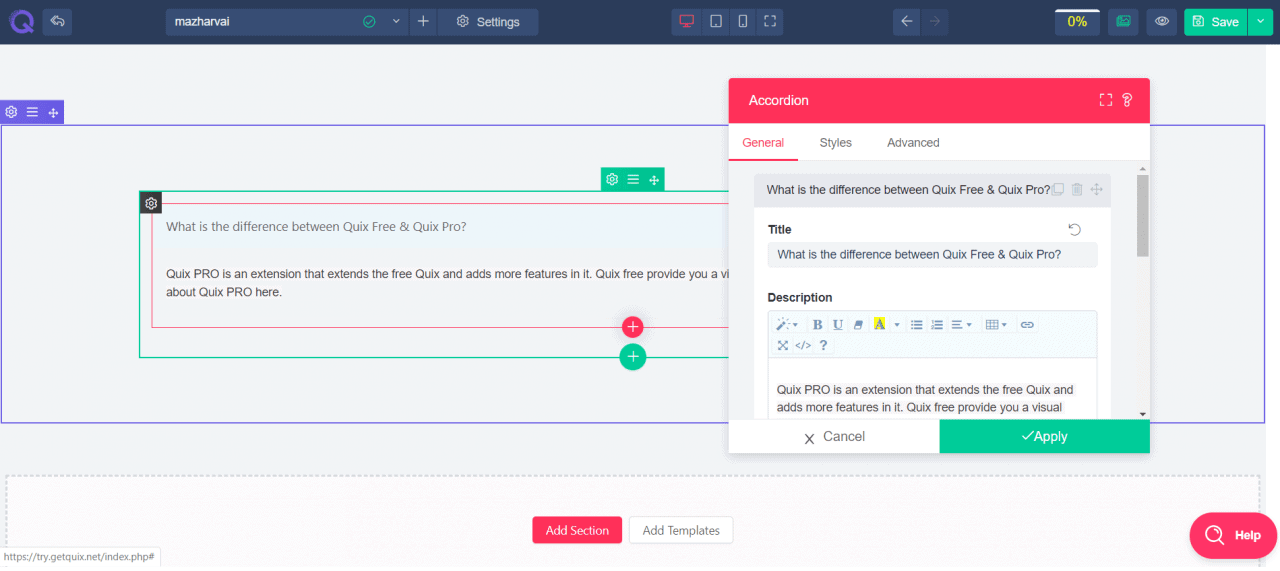
Task: Click the undo left arrow in top bar
Action: click(x=906, y=21)
